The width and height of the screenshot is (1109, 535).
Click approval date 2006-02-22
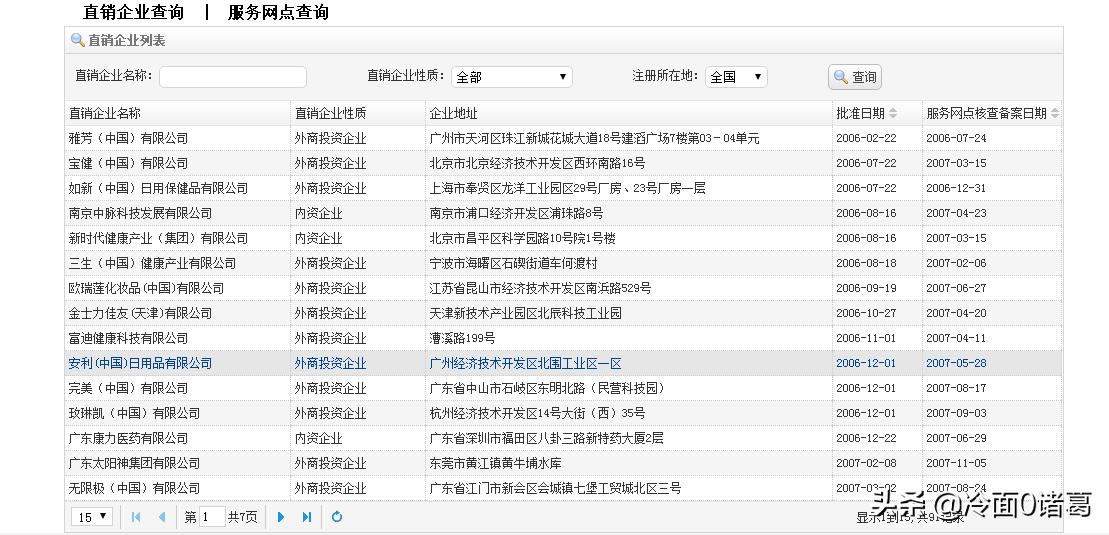point(866,138)
